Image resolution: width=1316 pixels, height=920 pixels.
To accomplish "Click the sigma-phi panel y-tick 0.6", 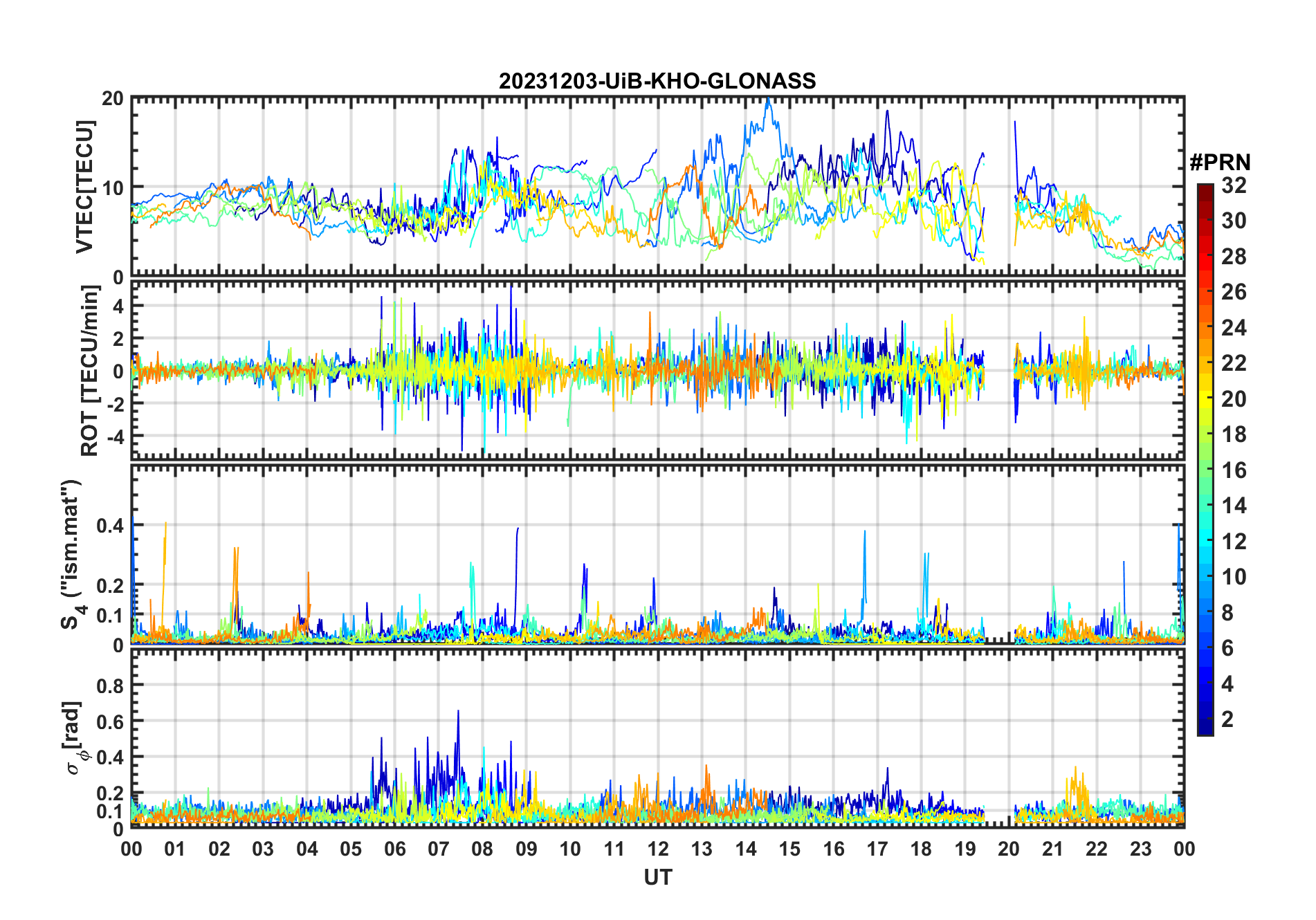I will pyautogui.click(x=109, y=721).
